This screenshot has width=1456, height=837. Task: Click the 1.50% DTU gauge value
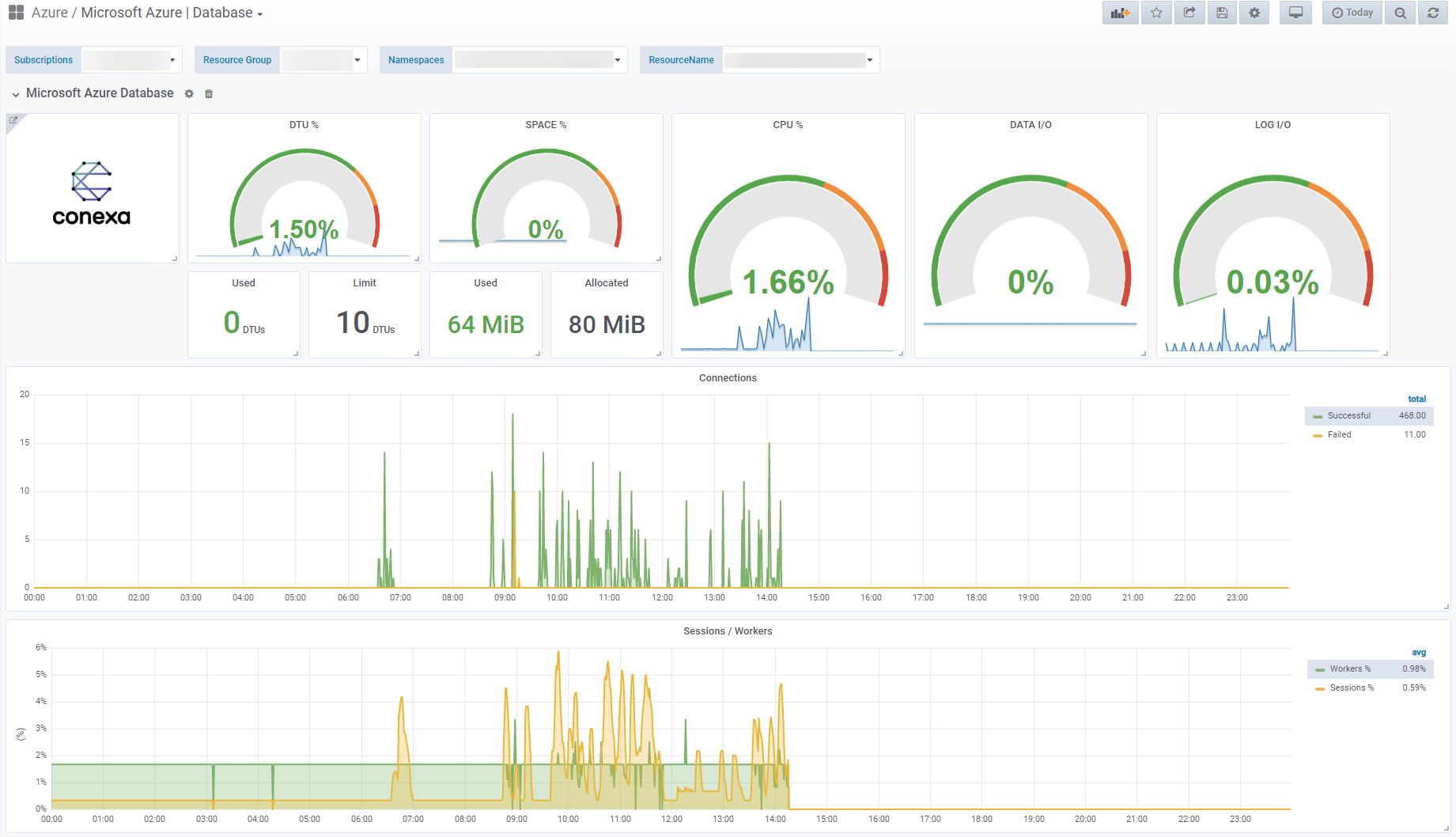click(304, 229)
